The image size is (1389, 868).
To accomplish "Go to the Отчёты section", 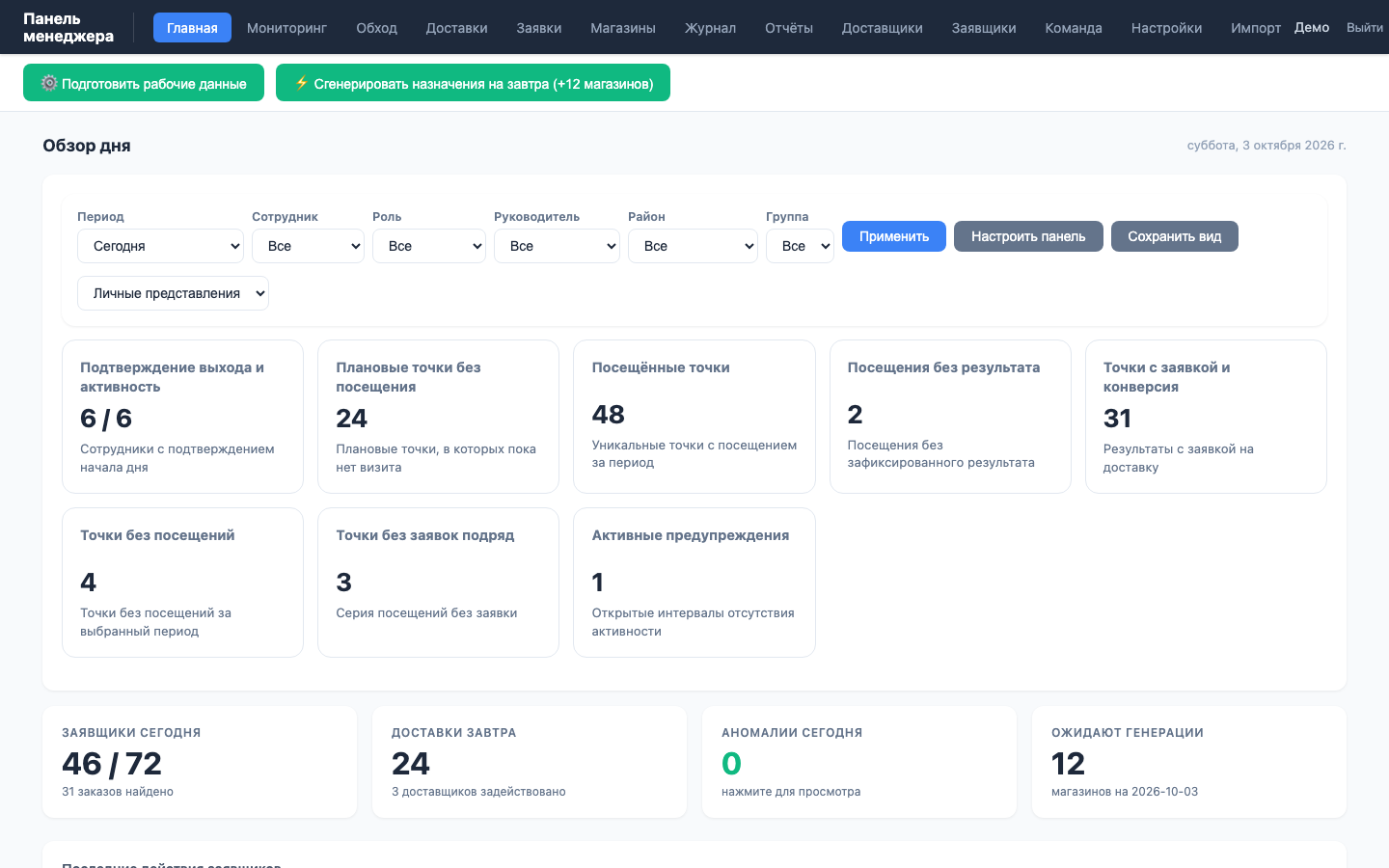I will 789,28.
